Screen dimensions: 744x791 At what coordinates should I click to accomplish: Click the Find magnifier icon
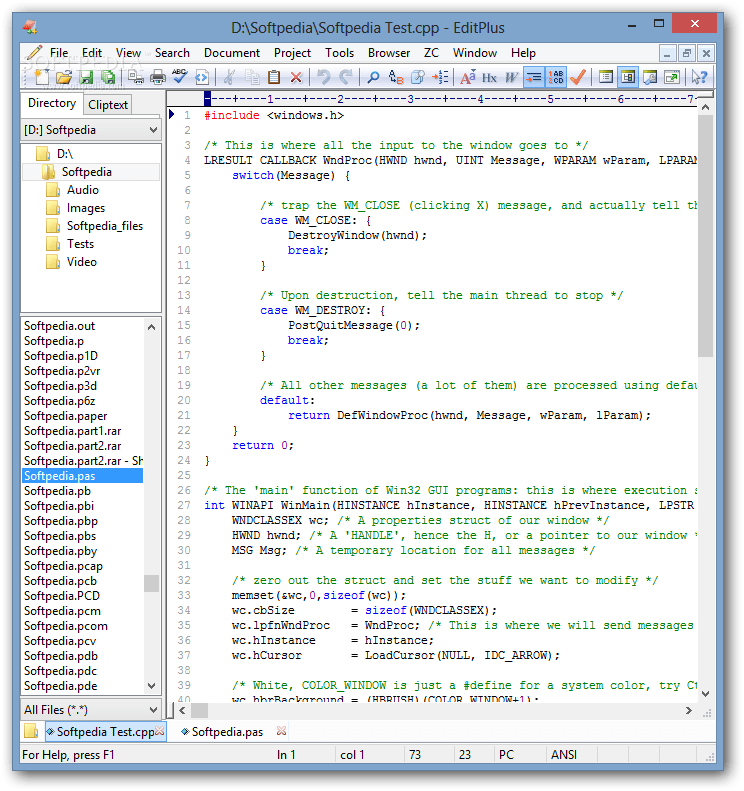pyautogui.click(x=373, y=77)
